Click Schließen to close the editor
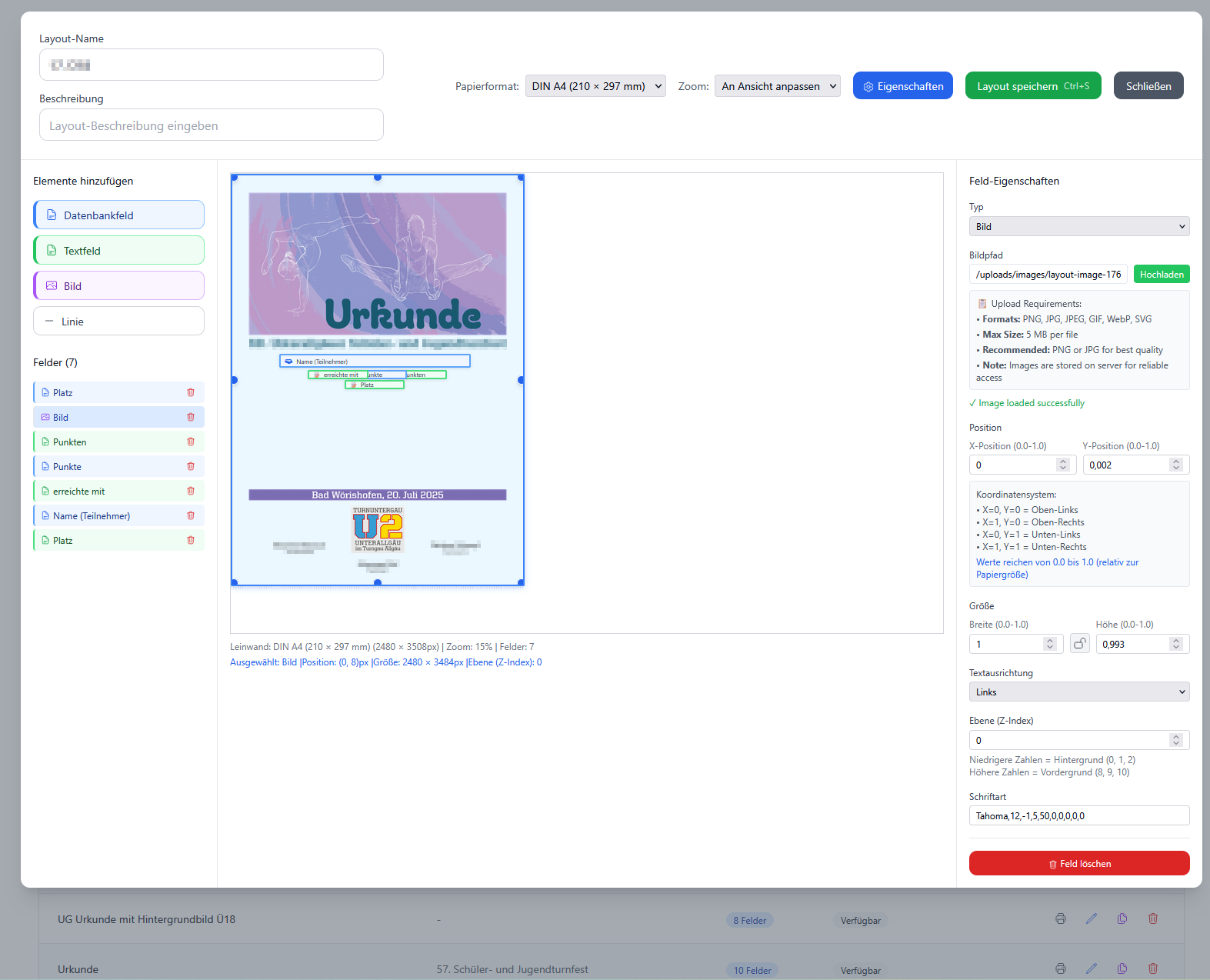 pos(1148,85)
